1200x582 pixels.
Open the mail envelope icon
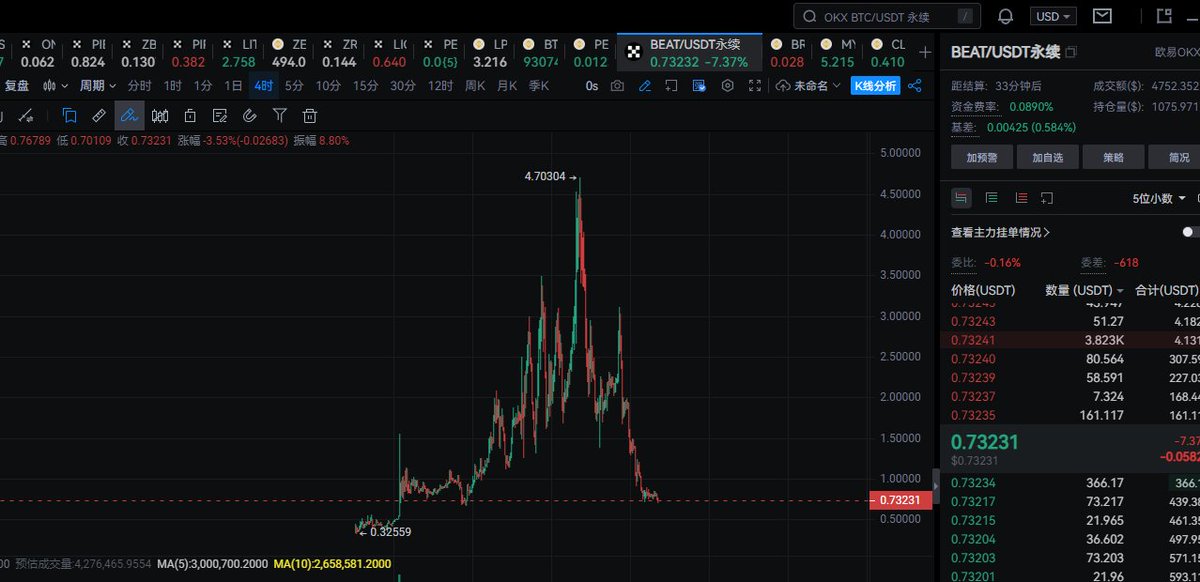tap(1102, 16)
